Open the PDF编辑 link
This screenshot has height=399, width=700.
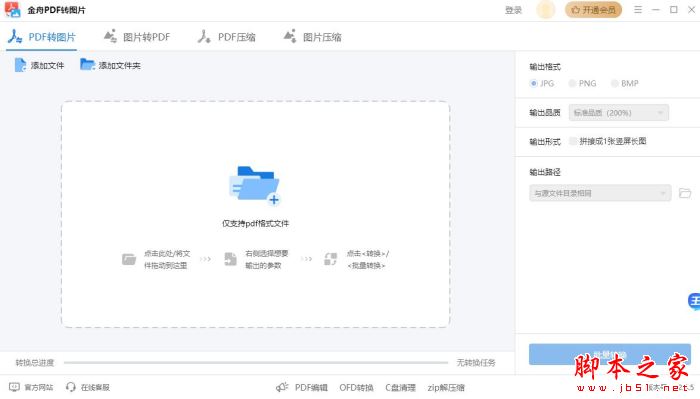pos(311,387)
